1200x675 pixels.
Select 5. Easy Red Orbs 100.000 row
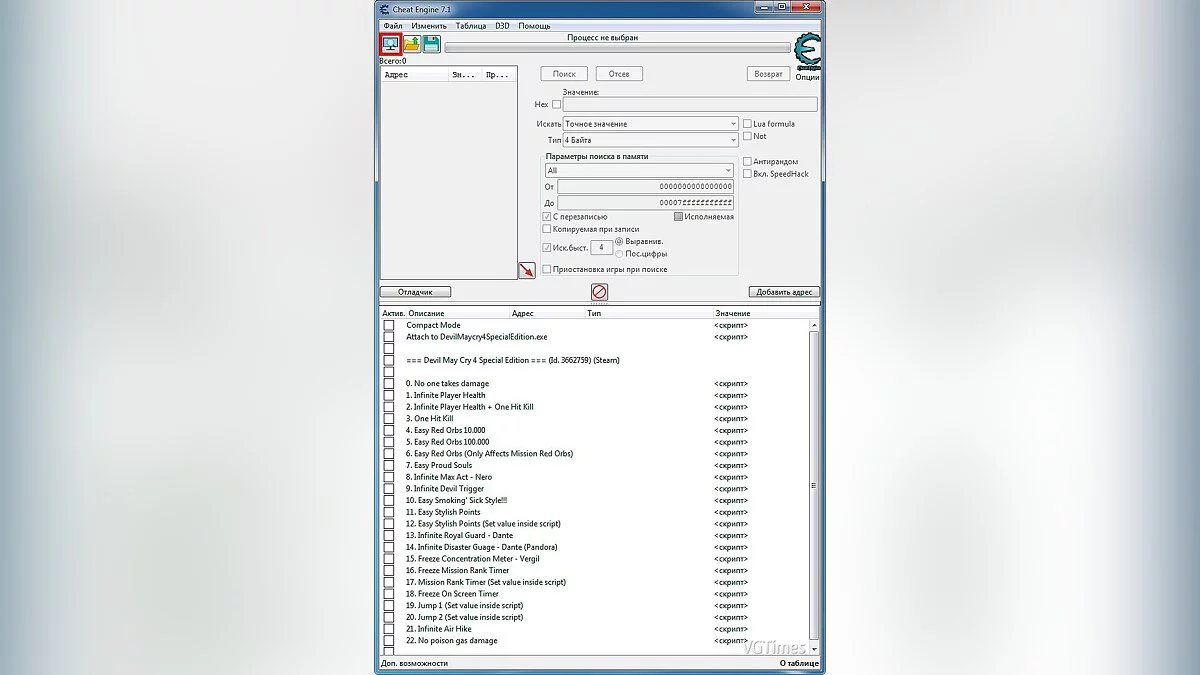coord(595,442)
